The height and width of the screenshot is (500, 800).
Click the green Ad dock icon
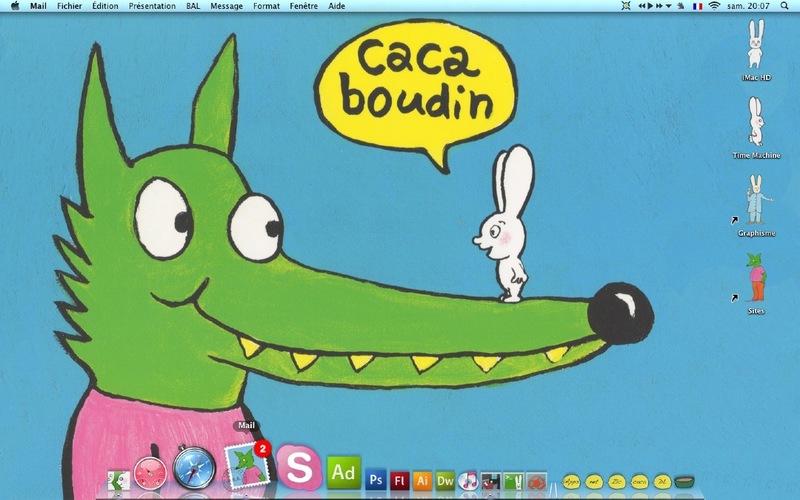point(343,473)
